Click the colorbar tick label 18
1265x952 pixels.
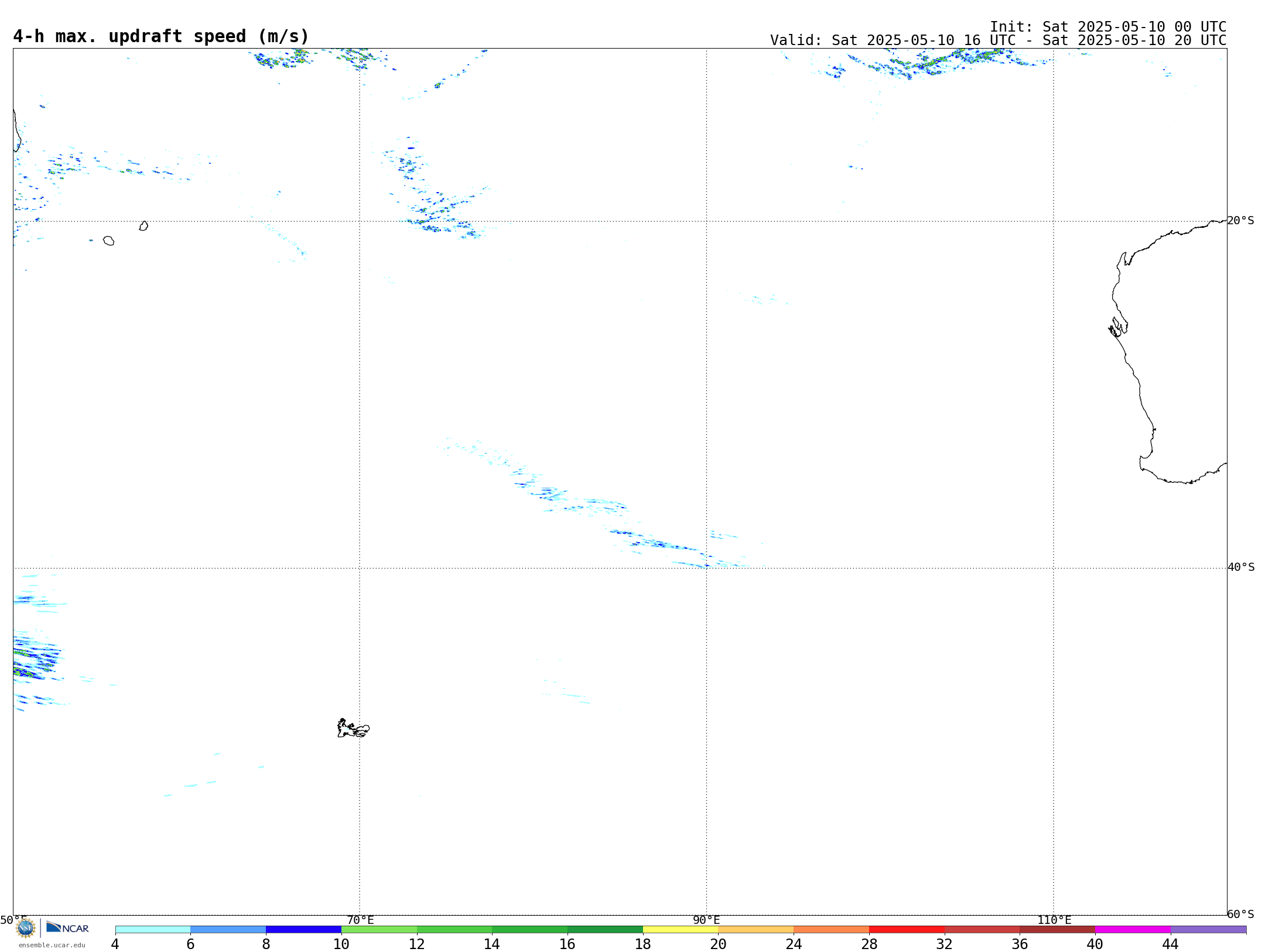(642, 944)
